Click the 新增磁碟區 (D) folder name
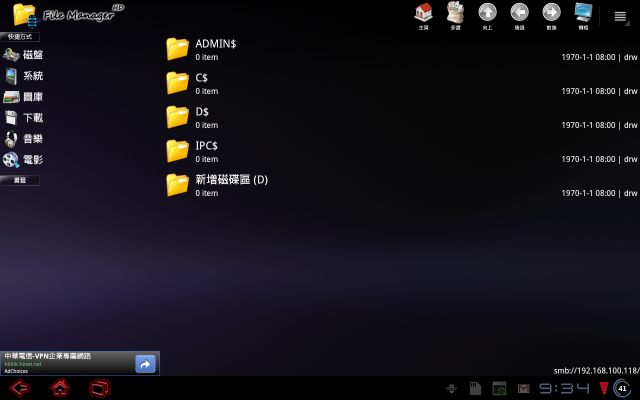The width and height of the screenshot is (640, 400). (x=231, y=180)
